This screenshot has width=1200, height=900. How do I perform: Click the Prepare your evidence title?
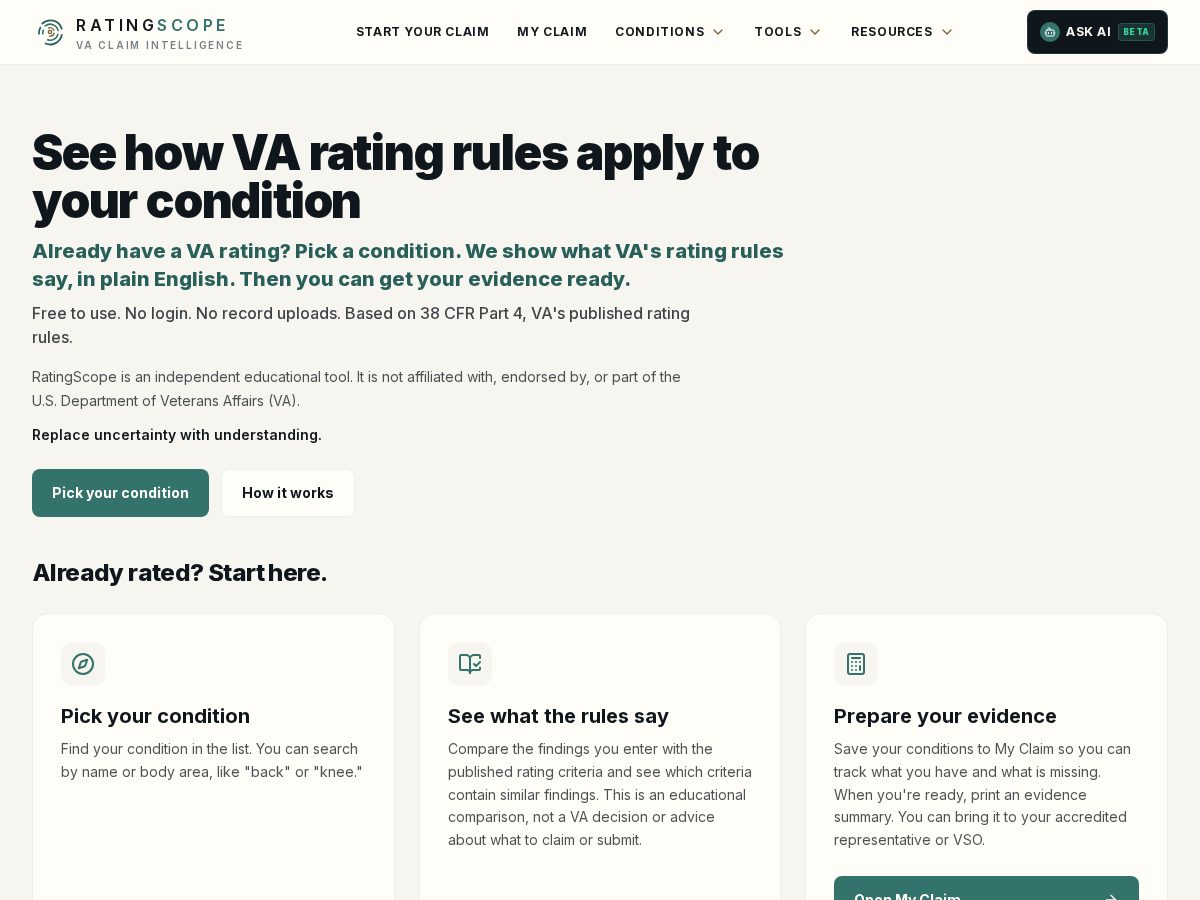[945, 716]
